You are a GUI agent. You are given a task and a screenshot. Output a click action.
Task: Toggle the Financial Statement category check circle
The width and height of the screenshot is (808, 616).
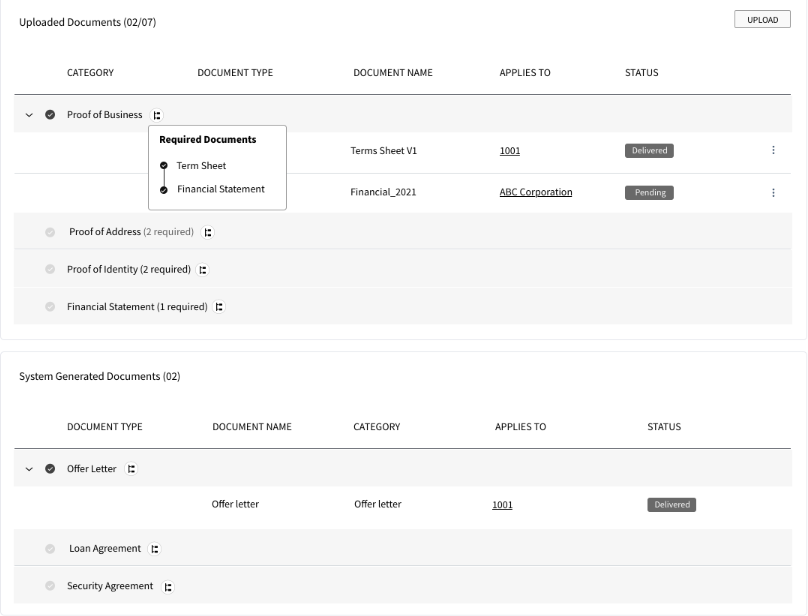pos(50,307)
